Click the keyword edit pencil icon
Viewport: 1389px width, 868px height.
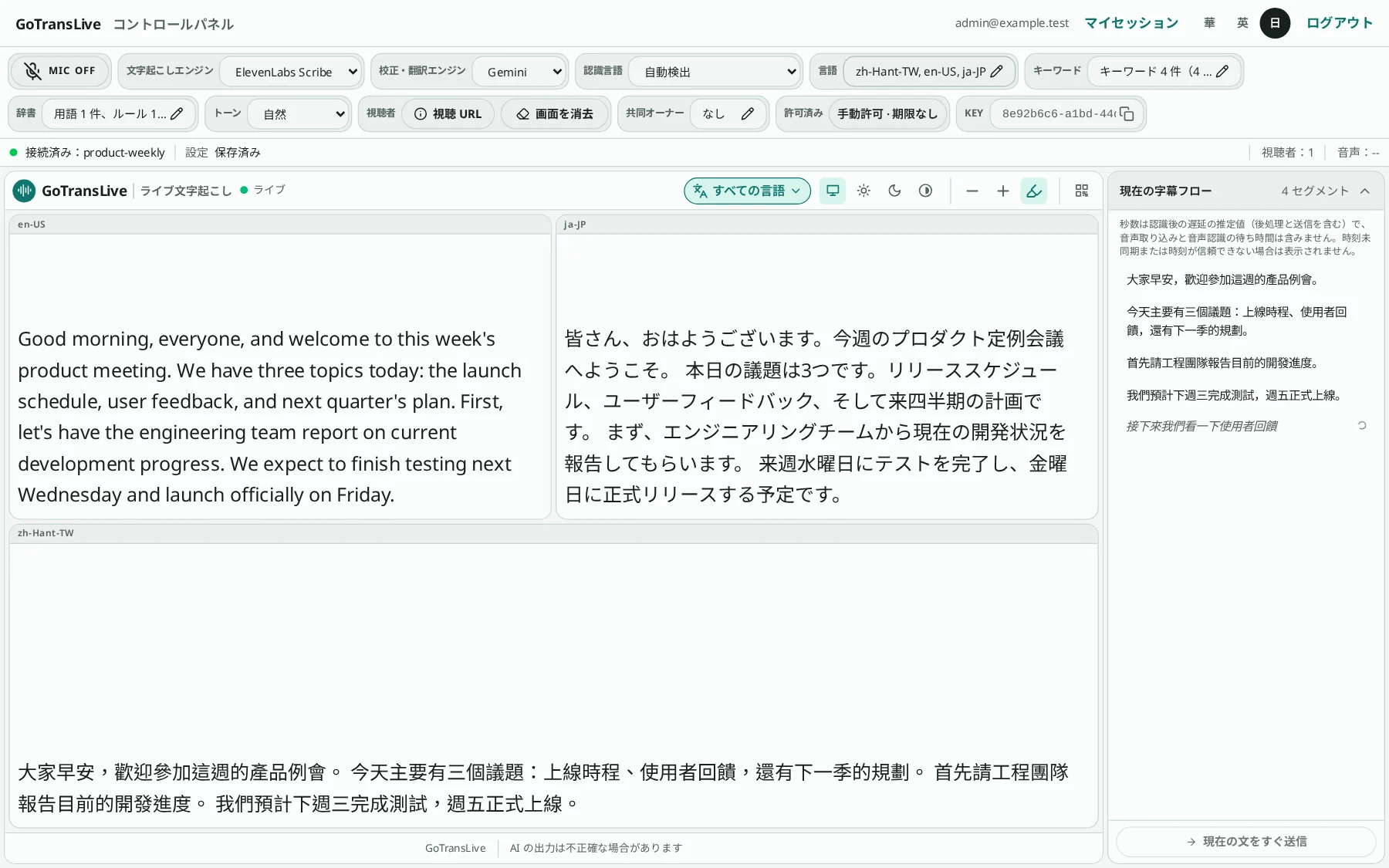point(1222,71)
